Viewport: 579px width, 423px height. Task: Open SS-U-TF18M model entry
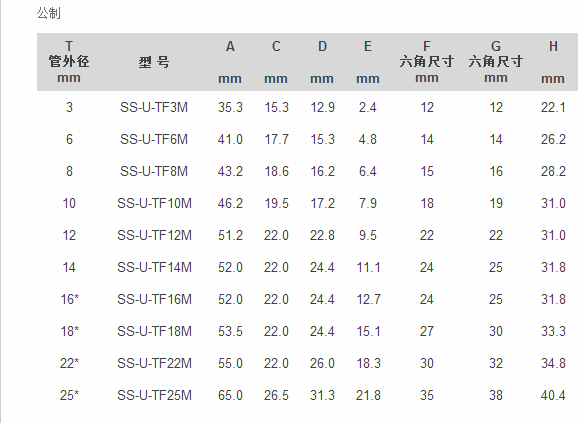pos(154,331)
